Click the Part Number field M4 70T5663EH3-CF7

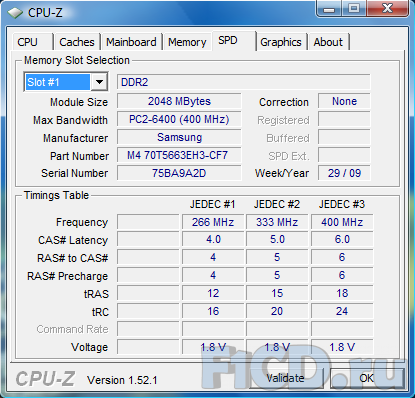pyautogui.click(x=179, y=155)
